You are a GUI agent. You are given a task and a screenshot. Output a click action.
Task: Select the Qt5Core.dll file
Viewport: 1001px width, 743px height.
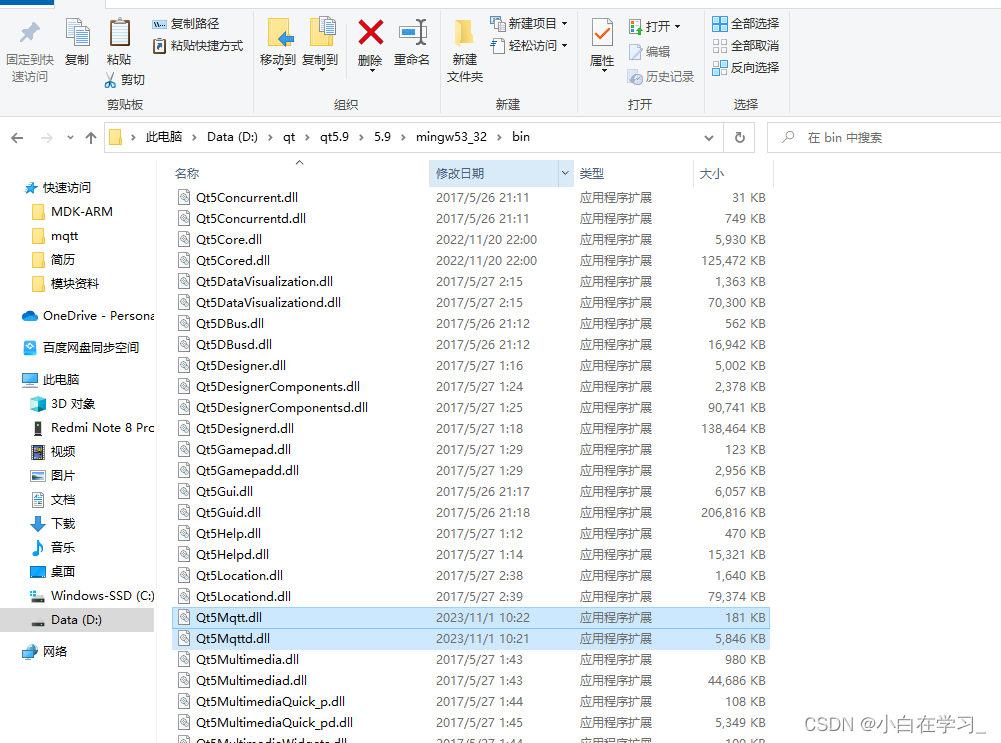(x=470, y=239)
